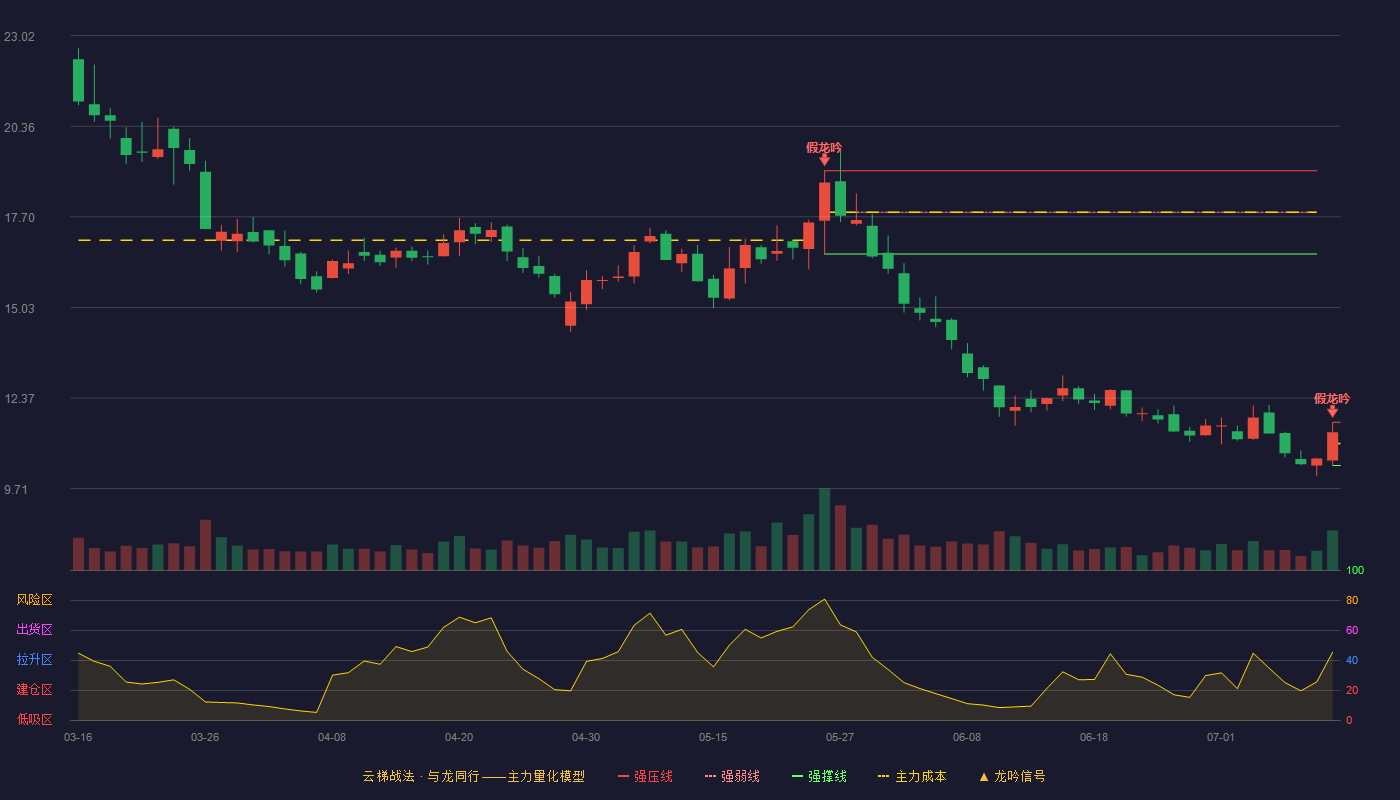
Task: Toggle the 强弱线 legend entry
Action: point(732,776)
